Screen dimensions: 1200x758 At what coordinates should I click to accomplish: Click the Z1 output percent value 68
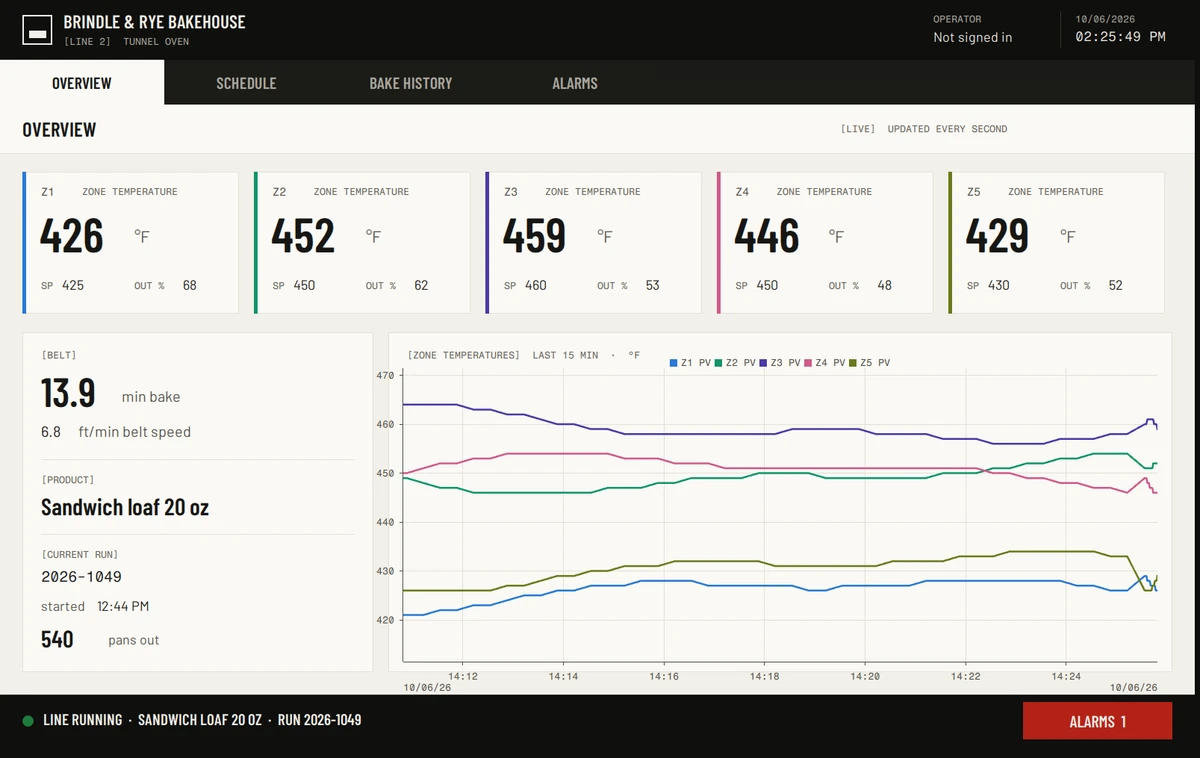(190, 285)
